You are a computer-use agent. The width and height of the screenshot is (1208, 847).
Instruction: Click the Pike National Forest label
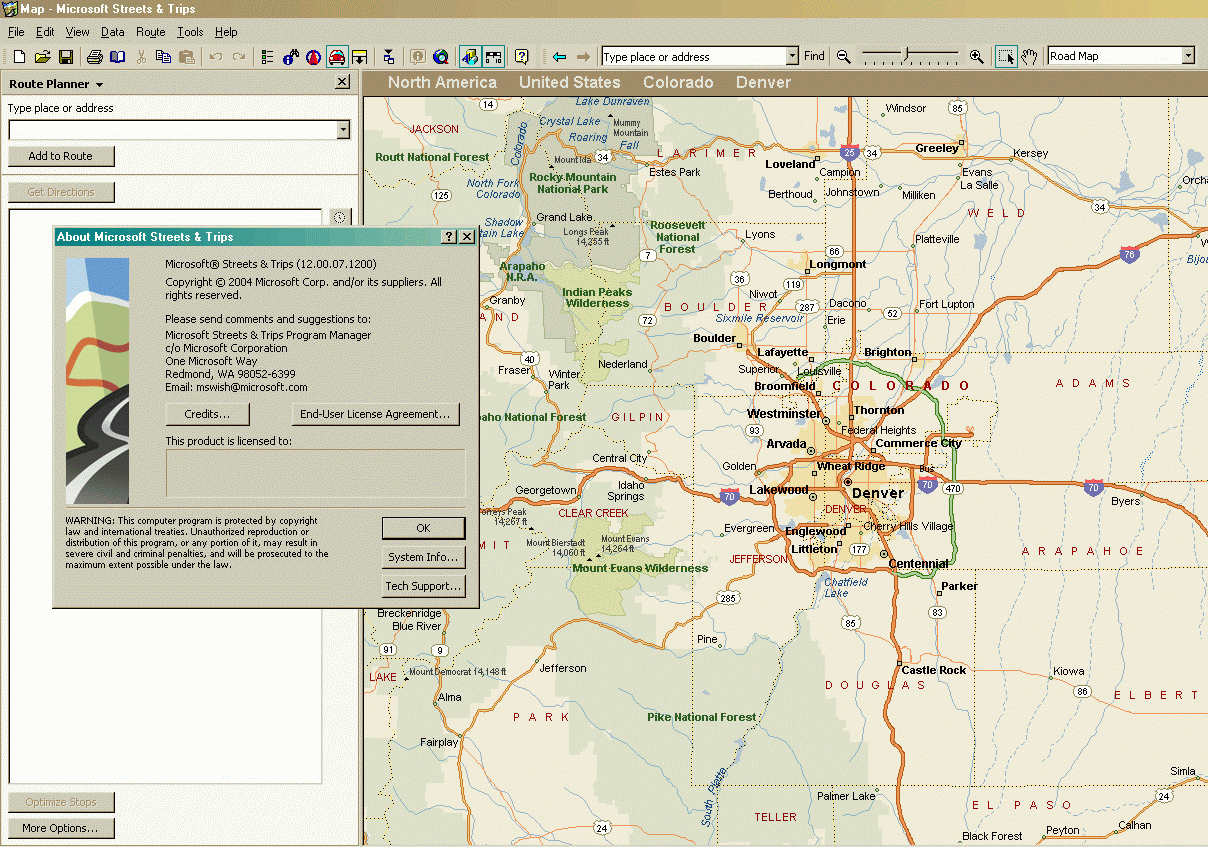pyautogui.click(x=702, y=717)
